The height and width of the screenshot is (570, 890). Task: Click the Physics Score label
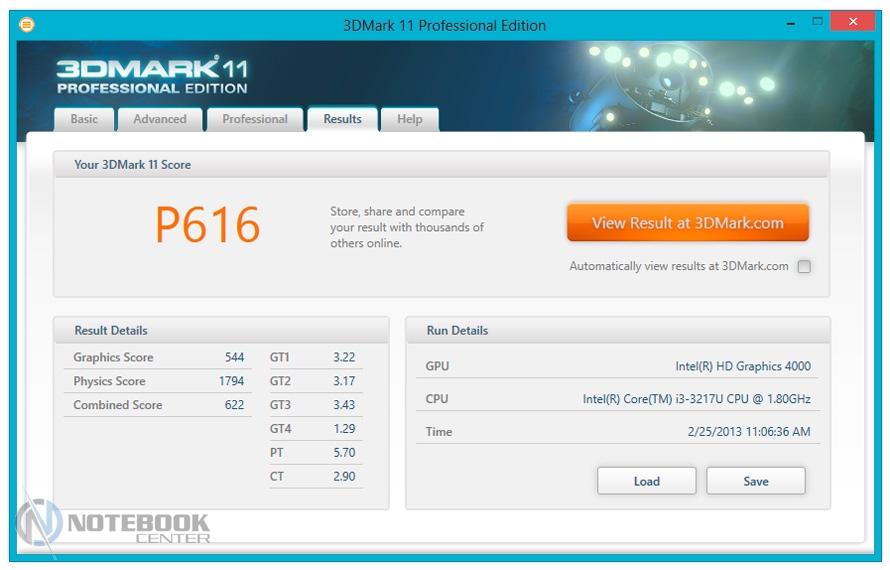[x=109, y=381]
